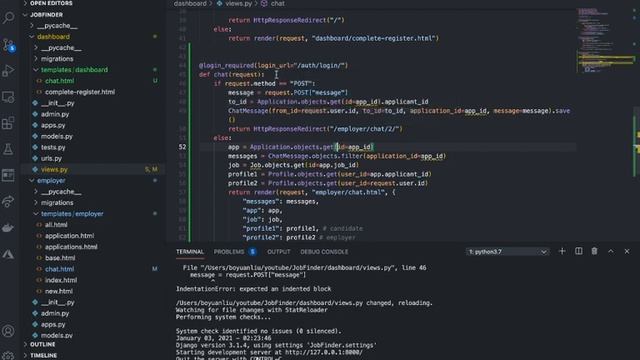Open all.html in employer templates
The width and height of the screenshot is (640, 360).
click(x=56, y=225)
